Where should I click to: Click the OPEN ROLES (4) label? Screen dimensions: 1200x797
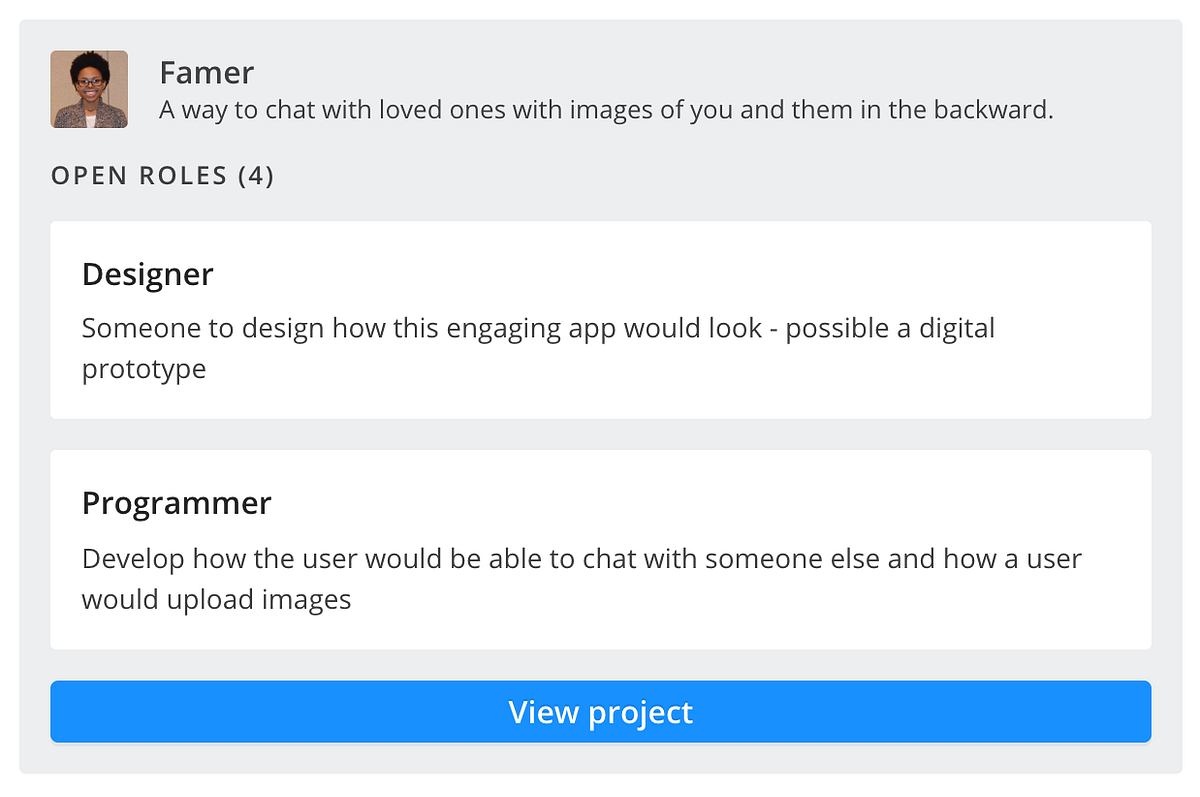tap(163, 176)
